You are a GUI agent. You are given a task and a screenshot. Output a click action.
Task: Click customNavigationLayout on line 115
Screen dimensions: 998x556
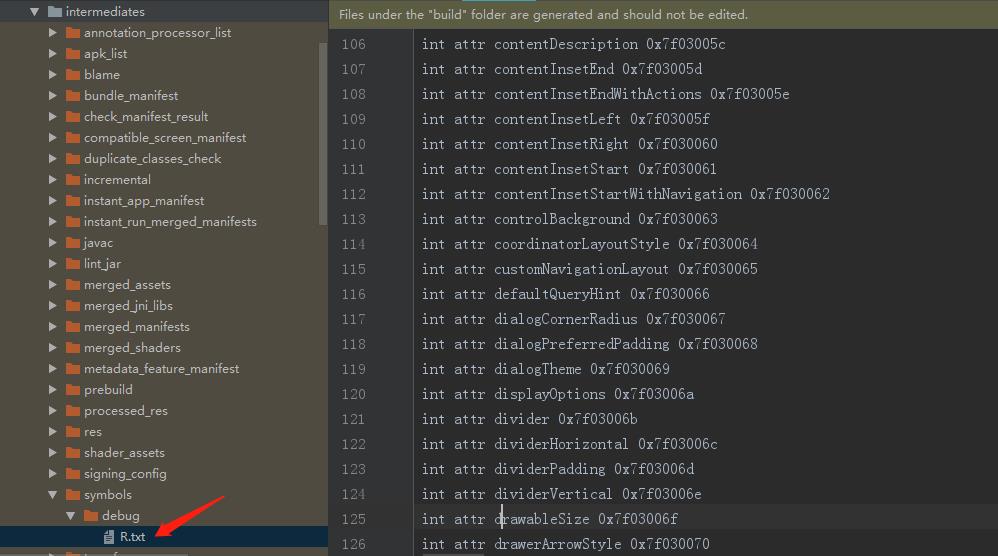pyautogui.click(x=582, y=269)
